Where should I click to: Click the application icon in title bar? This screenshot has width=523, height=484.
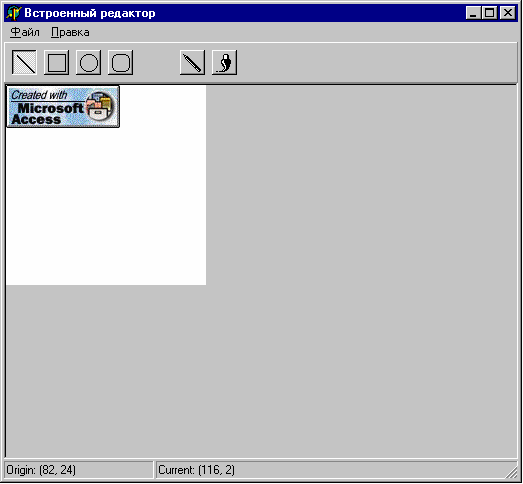[14, 13]
